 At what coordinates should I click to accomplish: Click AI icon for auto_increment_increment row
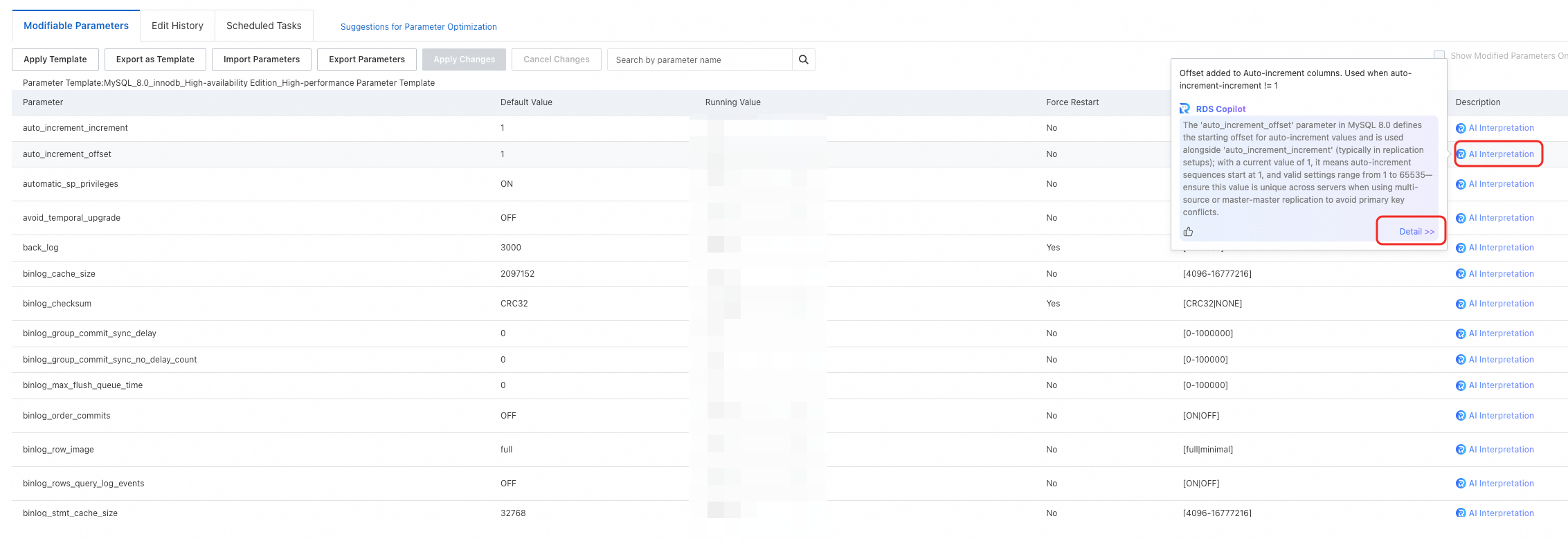pos(1461,128)
